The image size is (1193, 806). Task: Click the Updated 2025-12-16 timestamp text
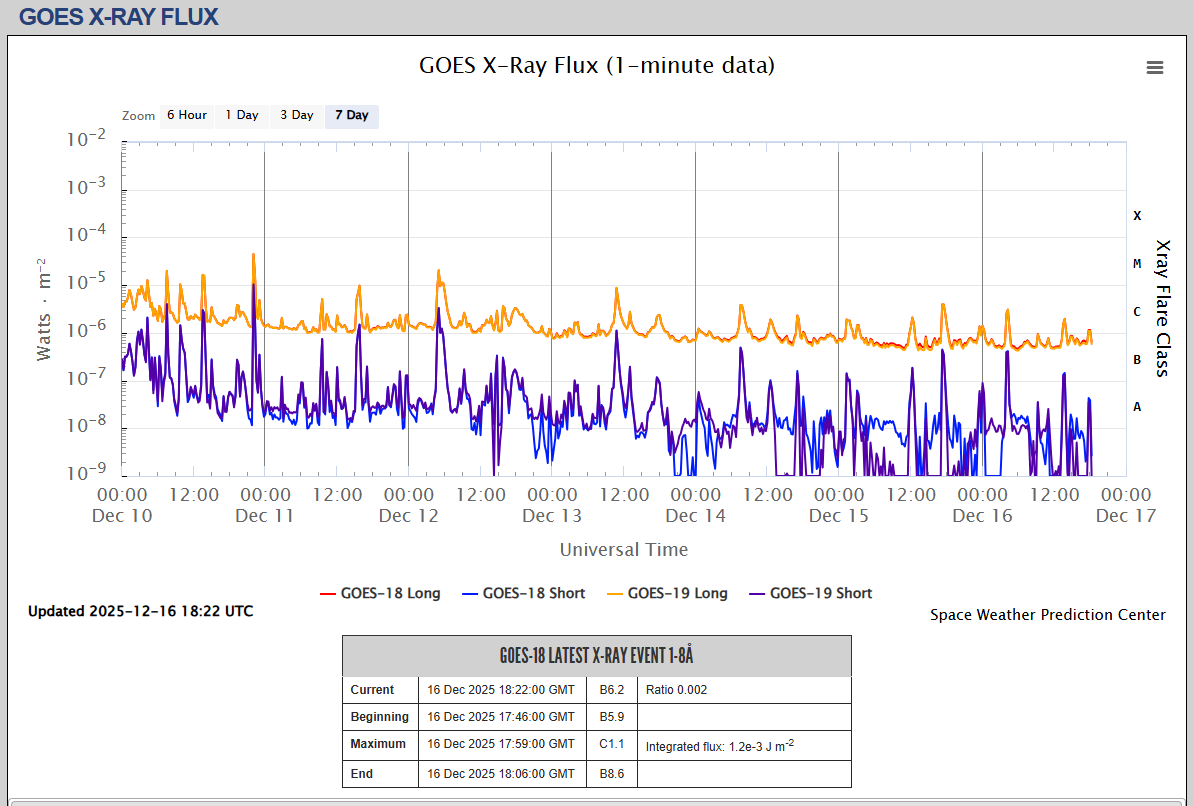(140, 611)
